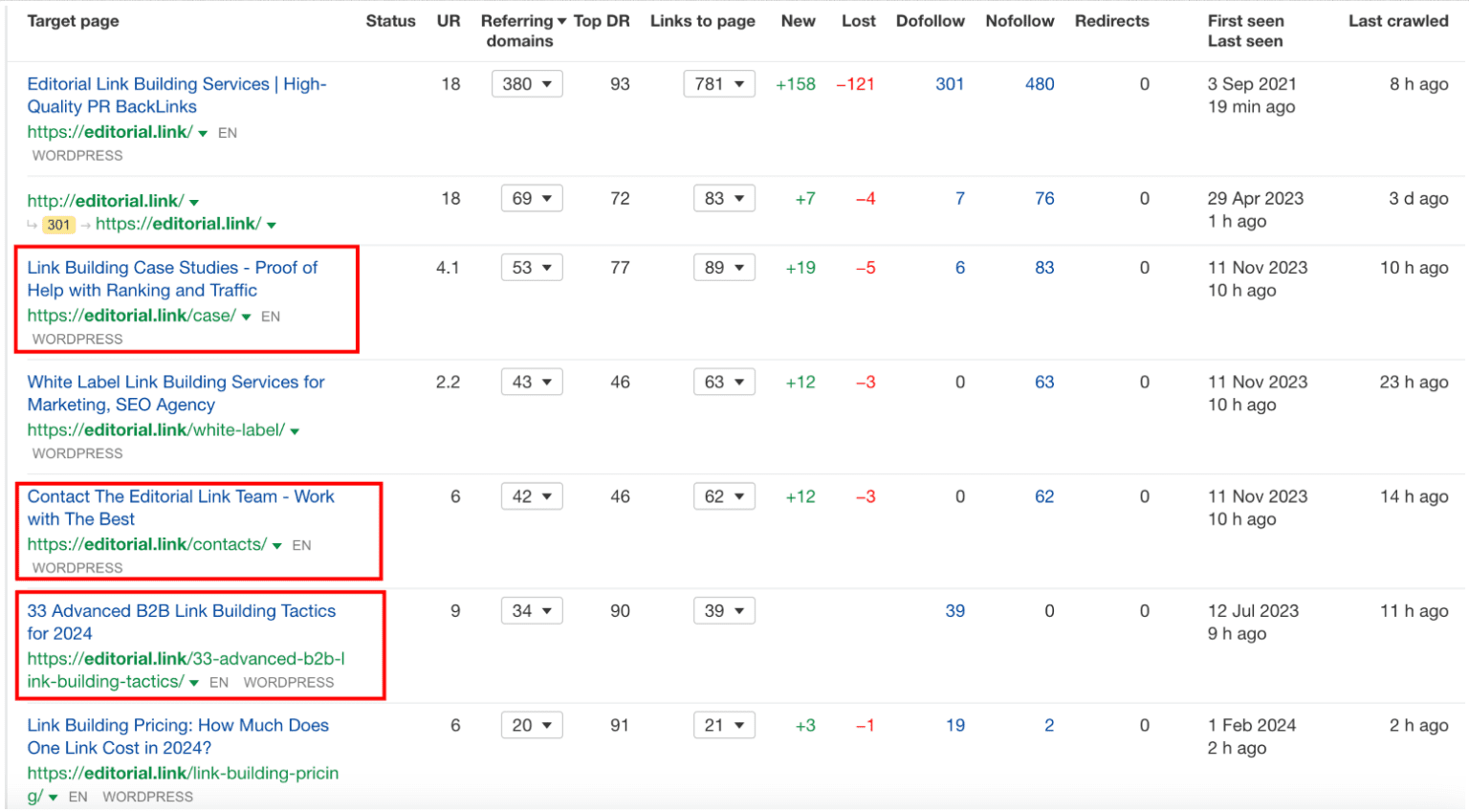Image resolution: width=1469 pixels, height=812 pixels.
Task: Sort by Dofollow column header
Action: pos(931,21)
